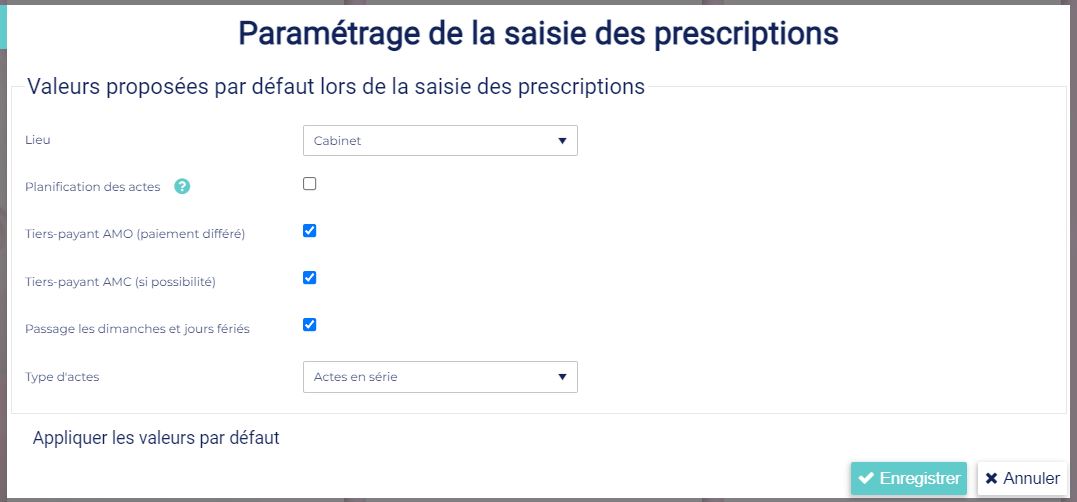The height and width of the screenshot is (502, 1077).
Task: Click Appliquer les valeurs par défaut
Action: pyautogui.click(x=156, y=438)
